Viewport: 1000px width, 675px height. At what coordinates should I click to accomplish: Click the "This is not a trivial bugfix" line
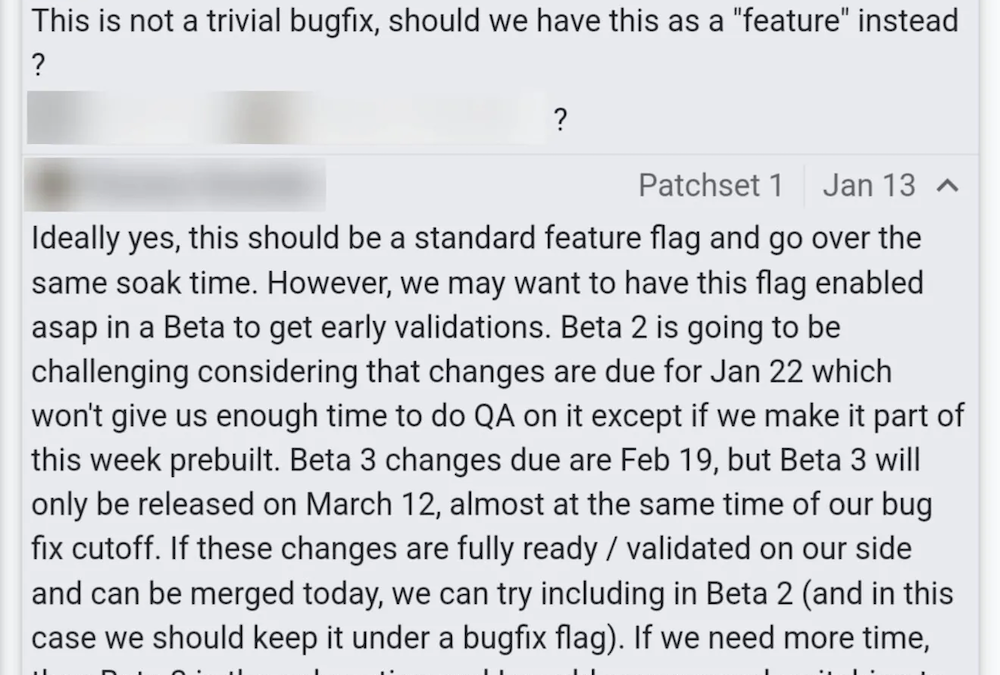(x=200, y=21)
